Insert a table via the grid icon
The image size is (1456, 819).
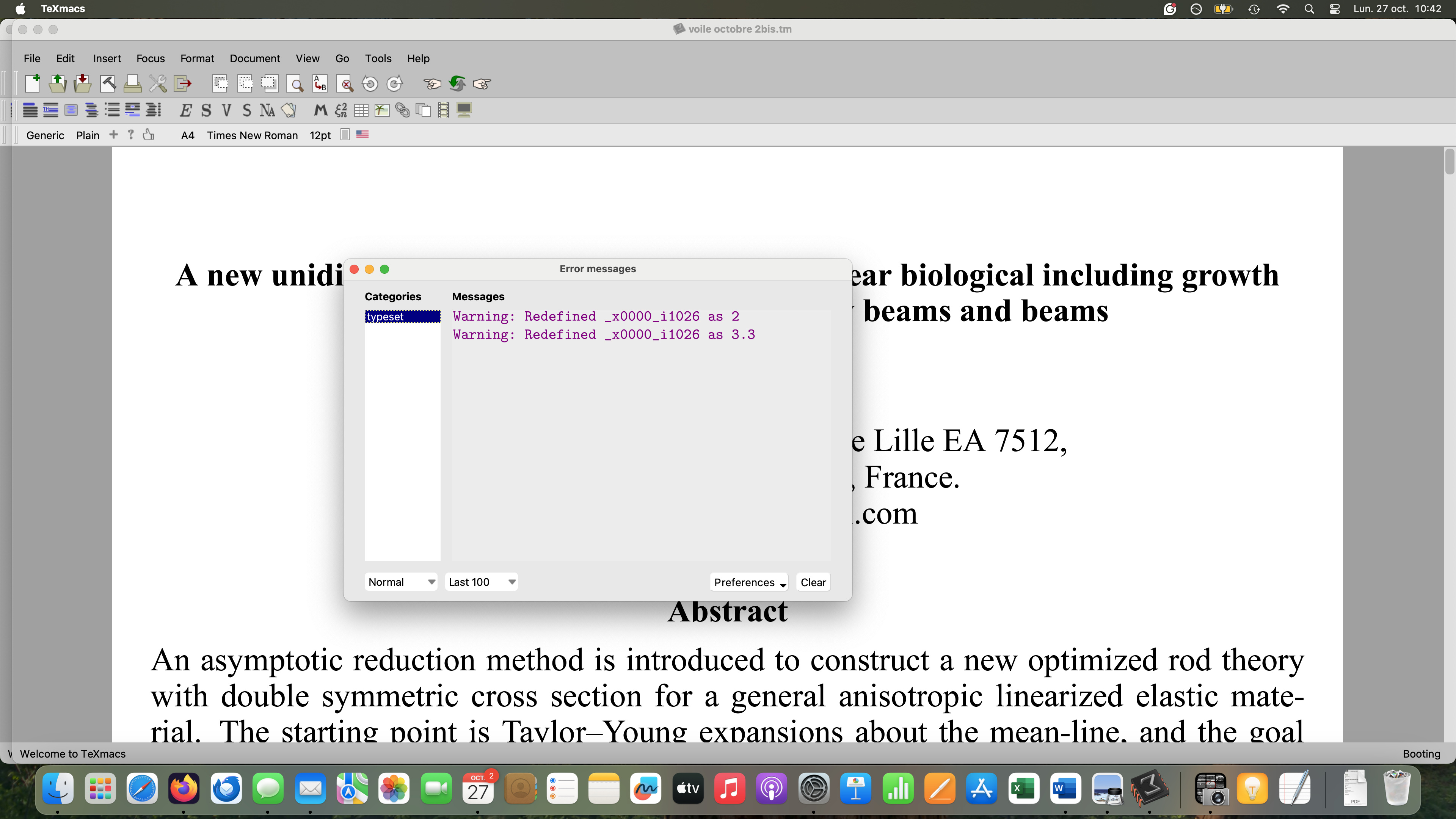(x=361, y=110)
